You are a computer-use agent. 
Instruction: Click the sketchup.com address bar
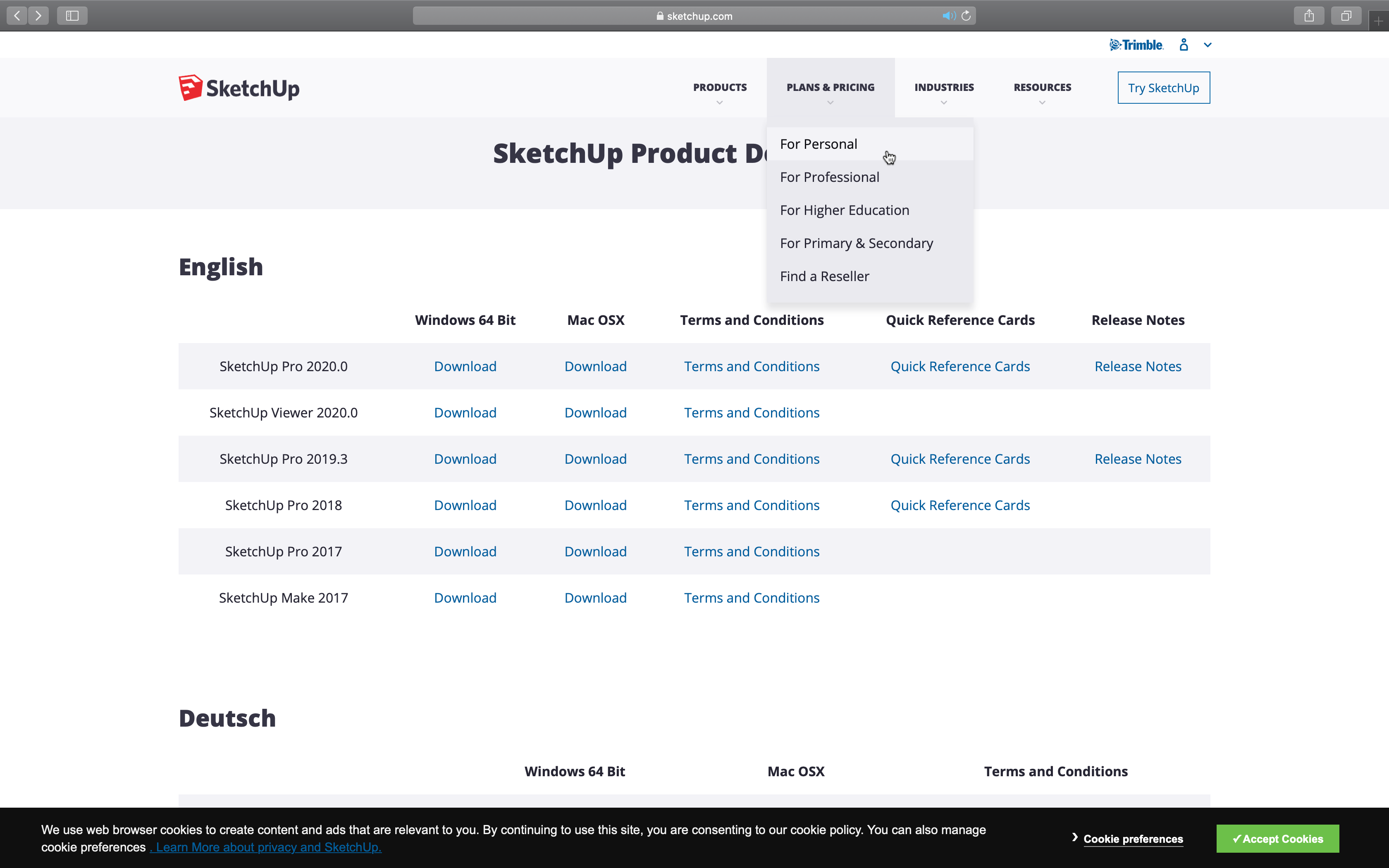point(694,16)
